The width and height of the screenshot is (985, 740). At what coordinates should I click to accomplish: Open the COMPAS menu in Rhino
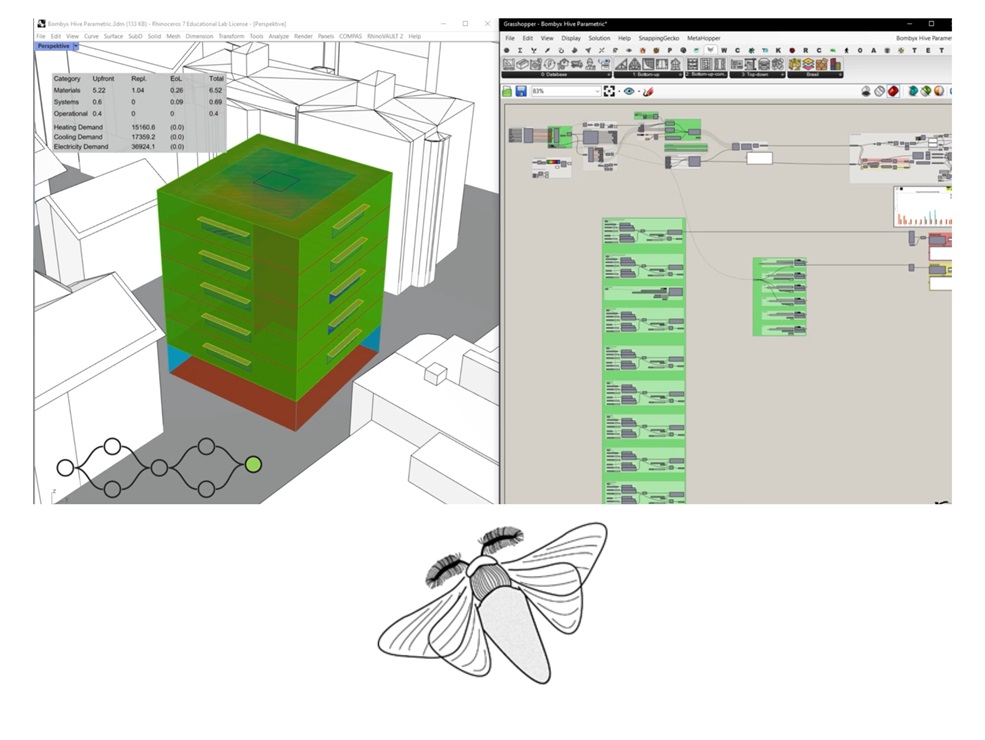(x=350, y=36)
